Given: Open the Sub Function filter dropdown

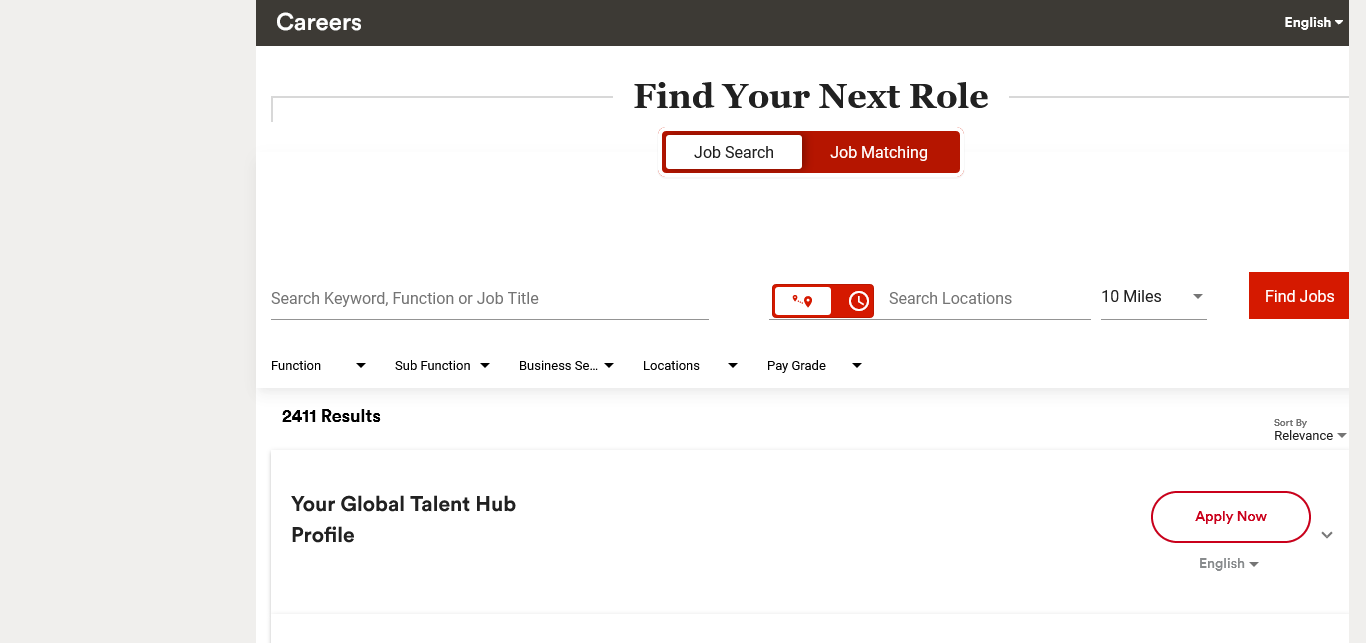Looking at the screenshot, I should point(442,366).
